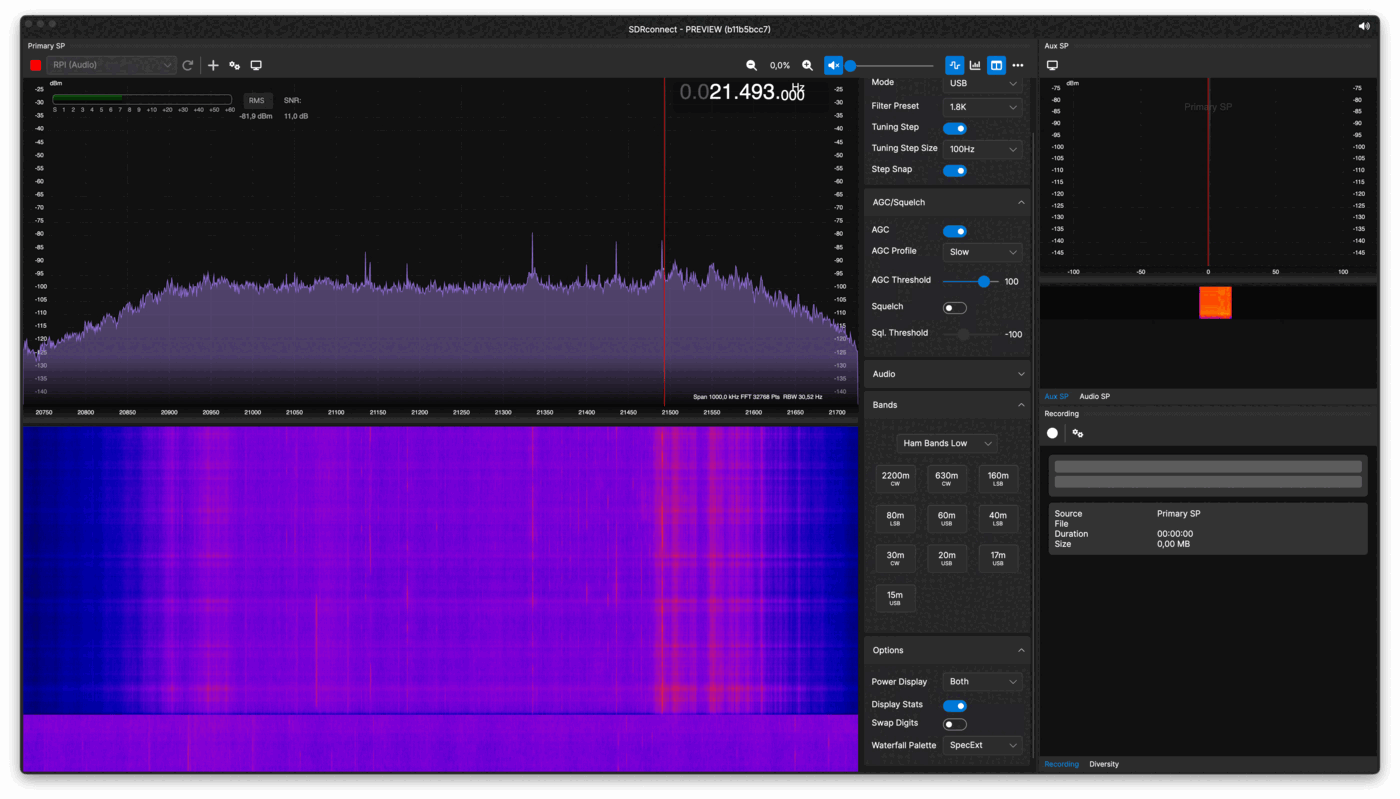Image resolution: width=1400 pixels, height=799 pixels.
Task: Select the 20m USB band button
Action: click(x=946, y=558)
